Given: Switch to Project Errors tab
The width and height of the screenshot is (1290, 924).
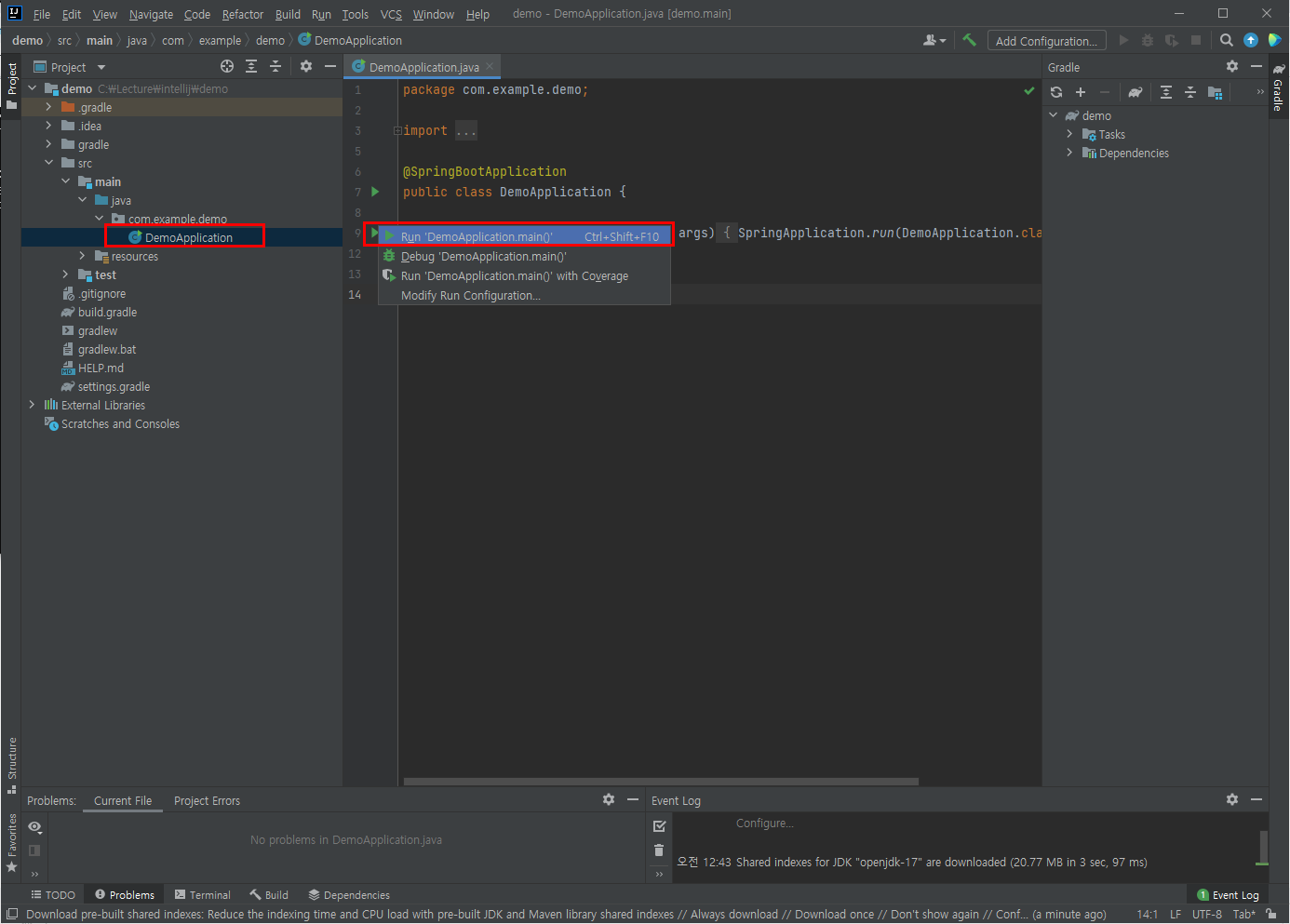Looking at the screenshot, I should click(x=207, y=800).
